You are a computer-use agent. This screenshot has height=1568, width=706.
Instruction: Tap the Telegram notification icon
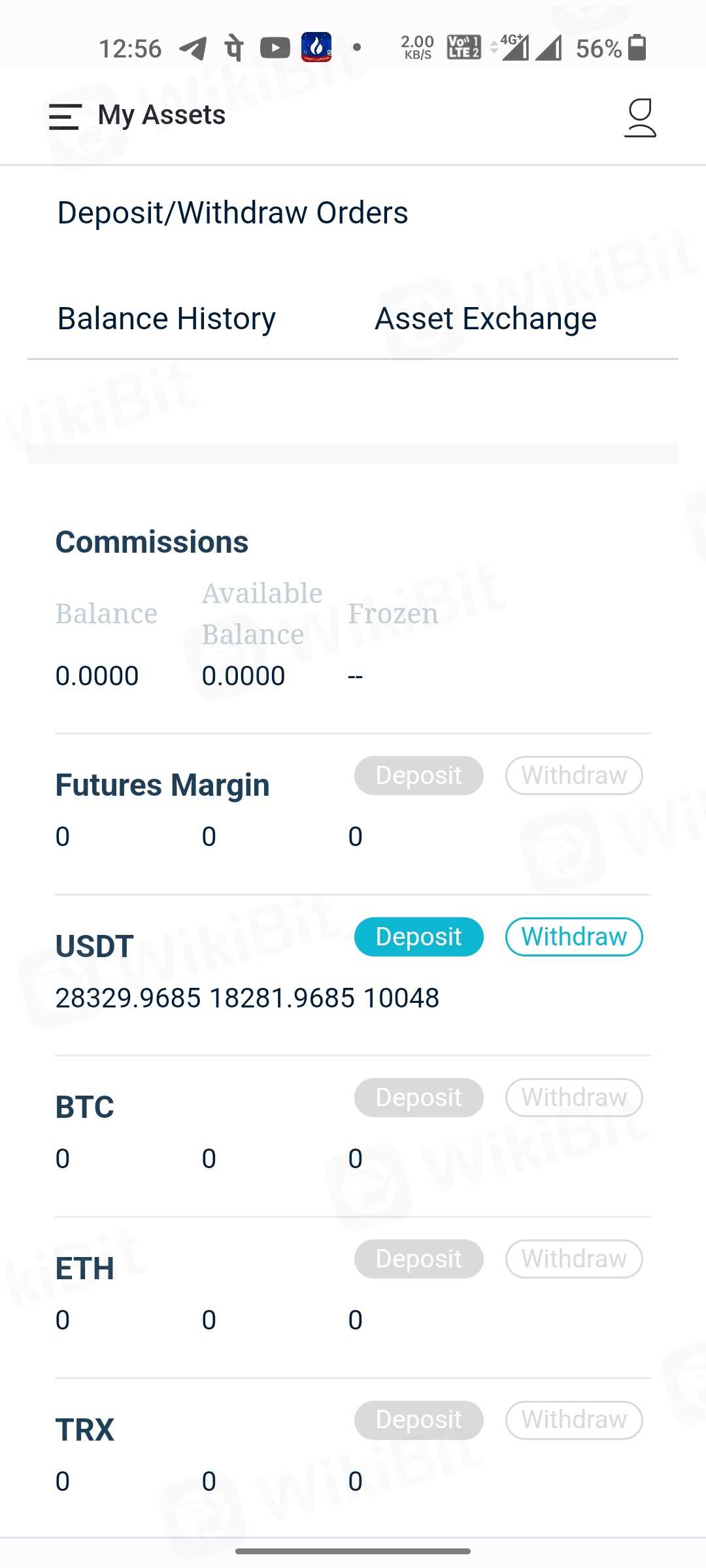(x=193, y=48)
